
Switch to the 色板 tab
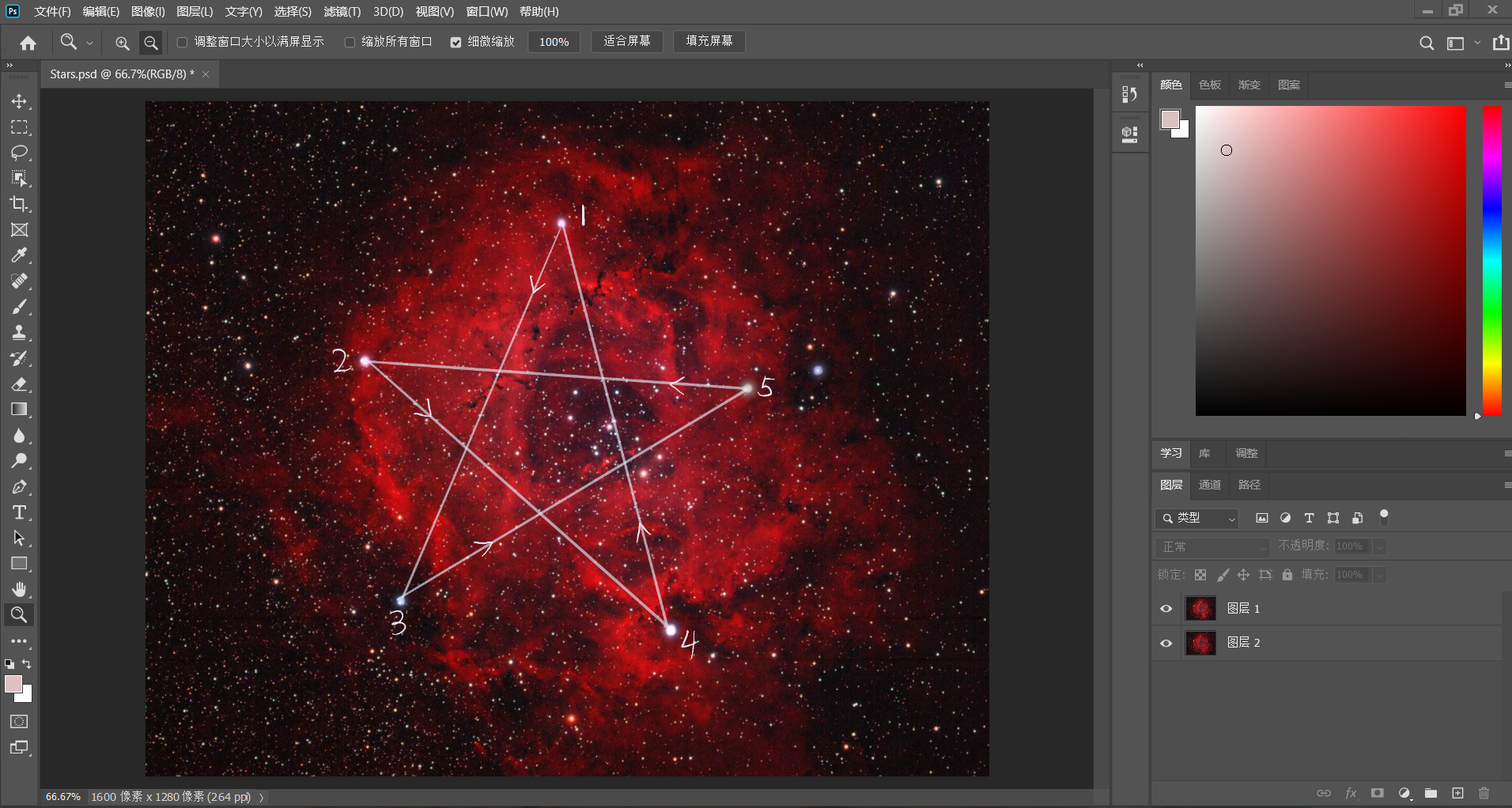pyautogui.click(x=1210, y=85)
